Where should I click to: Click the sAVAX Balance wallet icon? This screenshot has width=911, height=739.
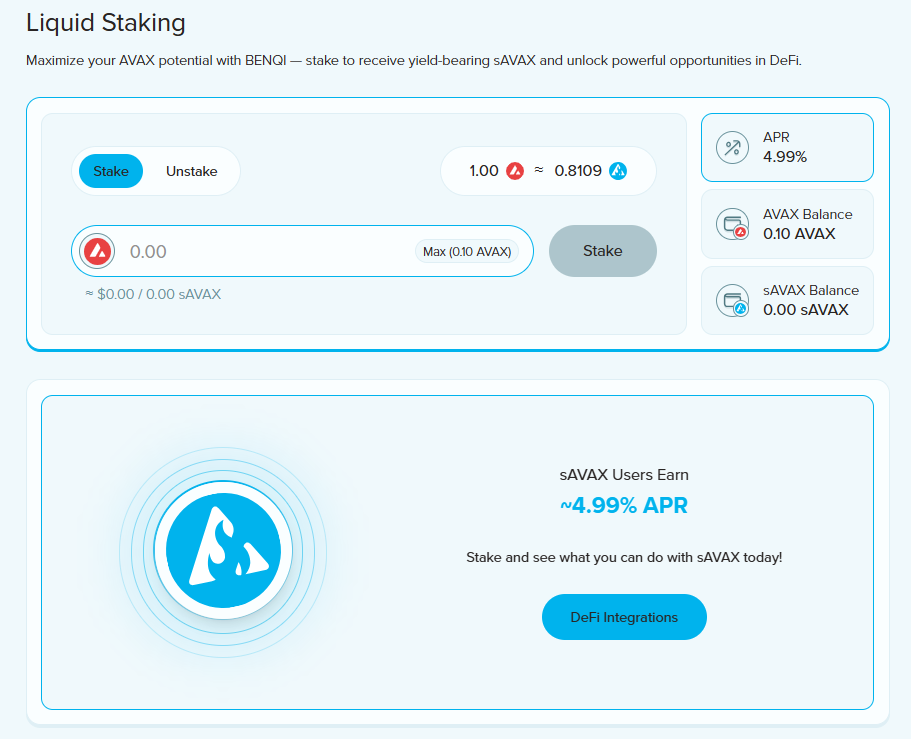pyautogui.click(x=733, y=300)
